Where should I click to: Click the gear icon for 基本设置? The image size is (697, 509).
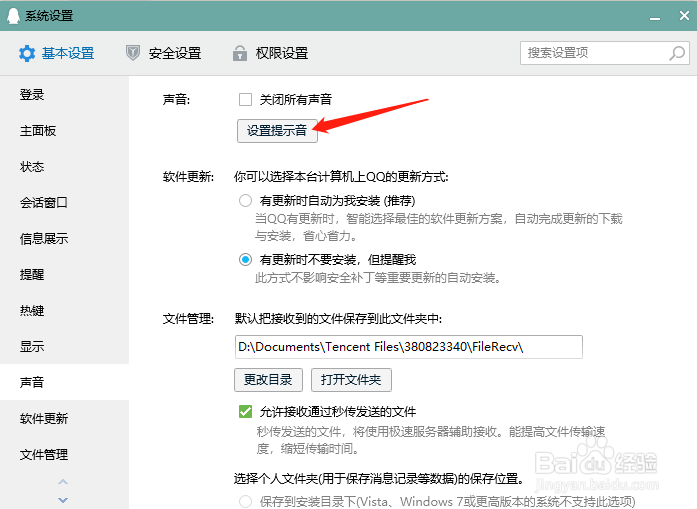click(x=27, y=53)
